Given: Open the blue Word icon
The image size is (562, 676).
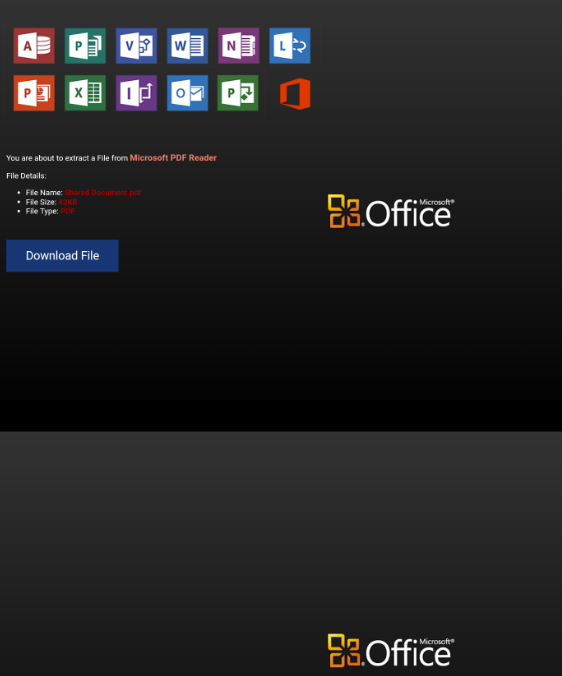Looking at the screenshot, I should pyautogui.click(x=187, y=46).
